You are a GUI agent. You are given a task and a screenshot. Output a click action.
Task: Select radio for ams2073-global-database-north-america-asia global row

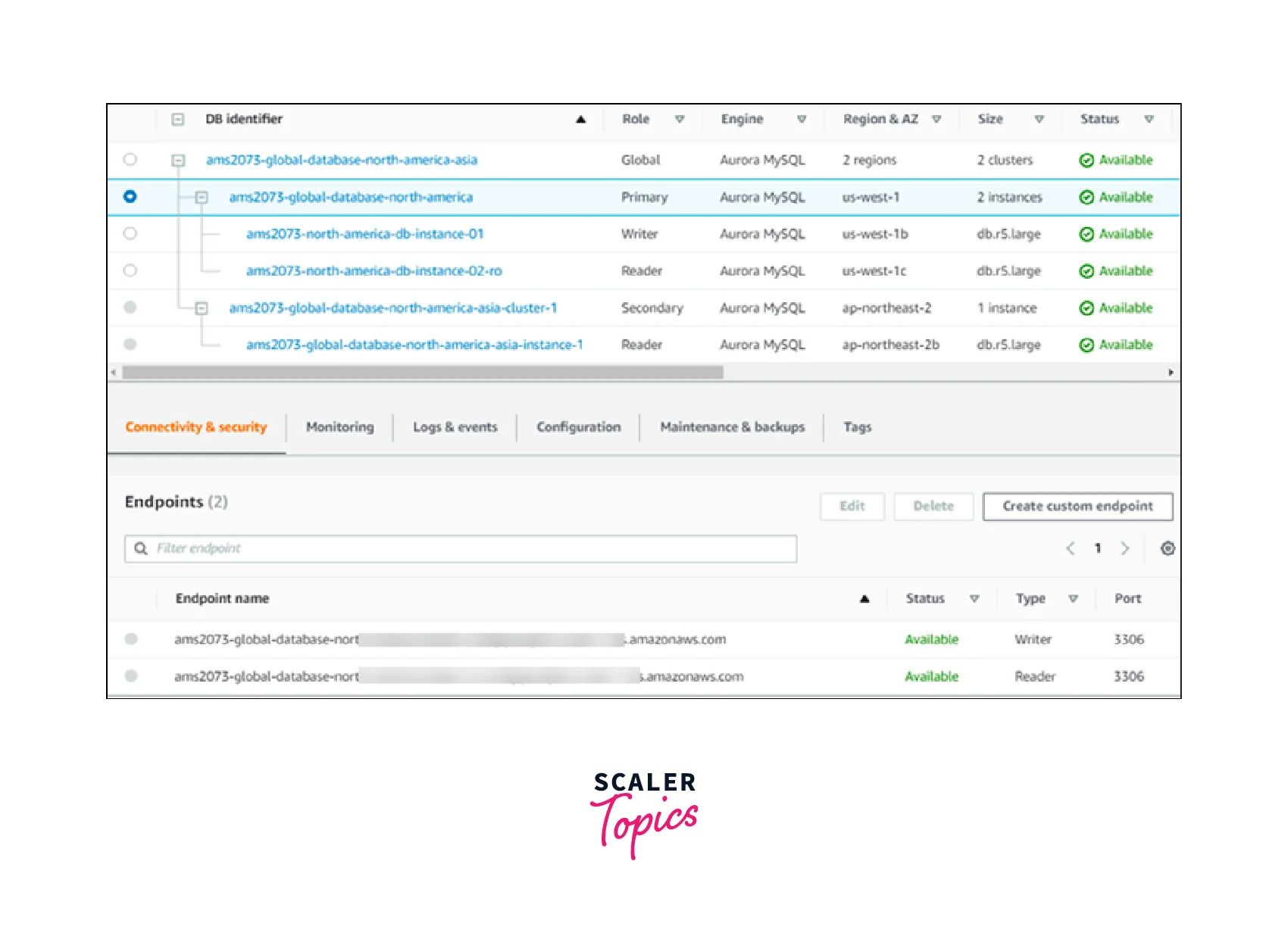(x=130, y=160)
